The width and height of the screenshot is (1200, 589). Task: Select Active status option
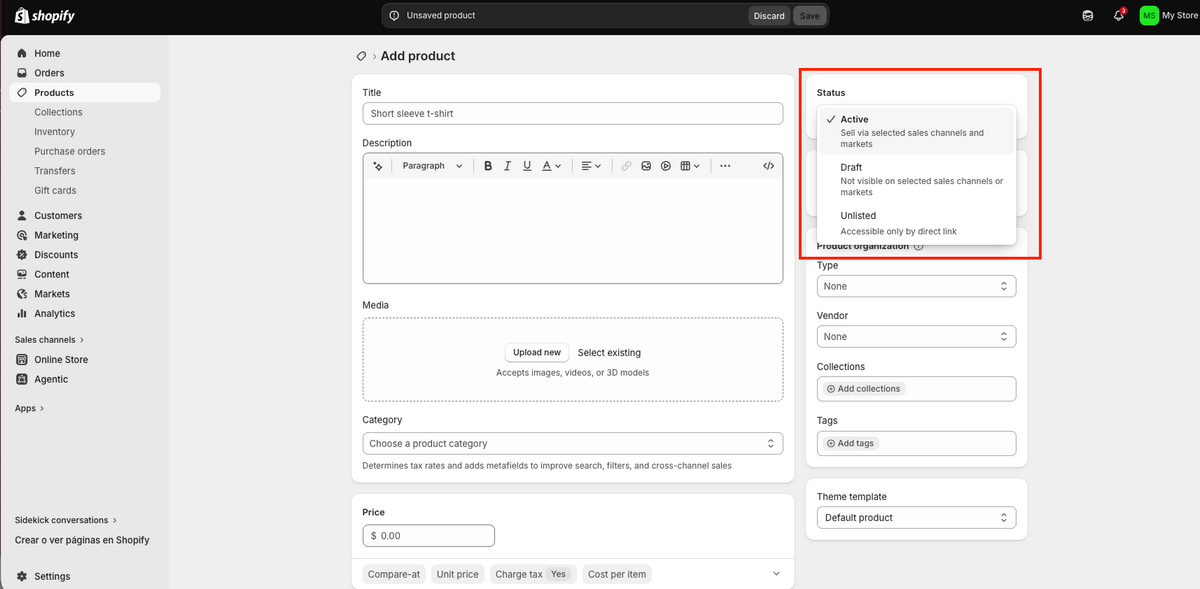tap(917, 131)
